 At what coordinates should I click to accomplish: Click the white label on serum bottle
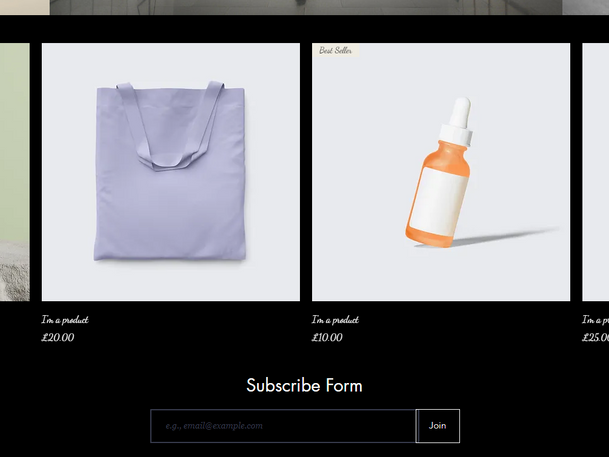click(439, 201)
